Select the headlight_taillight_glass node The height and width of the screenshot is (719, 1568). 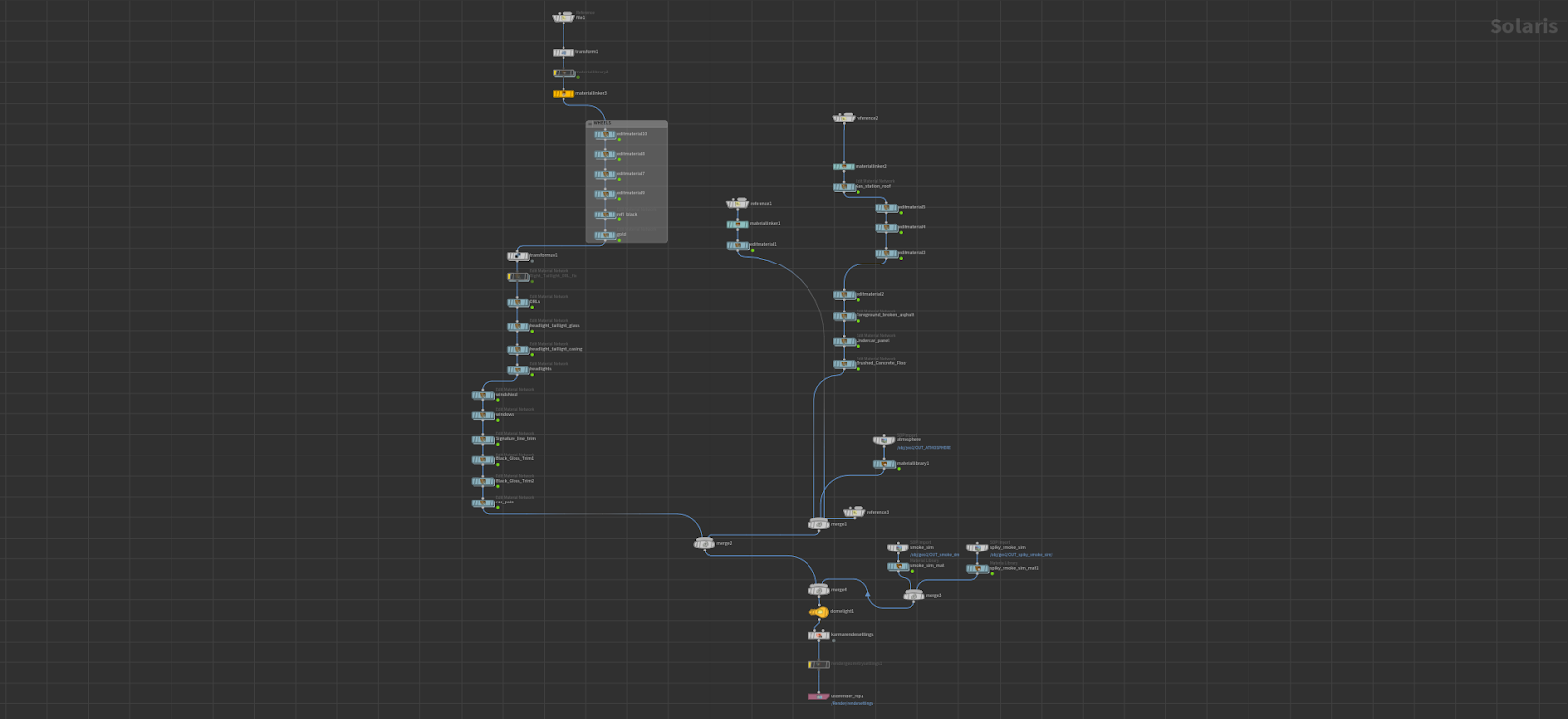point(517,327)
